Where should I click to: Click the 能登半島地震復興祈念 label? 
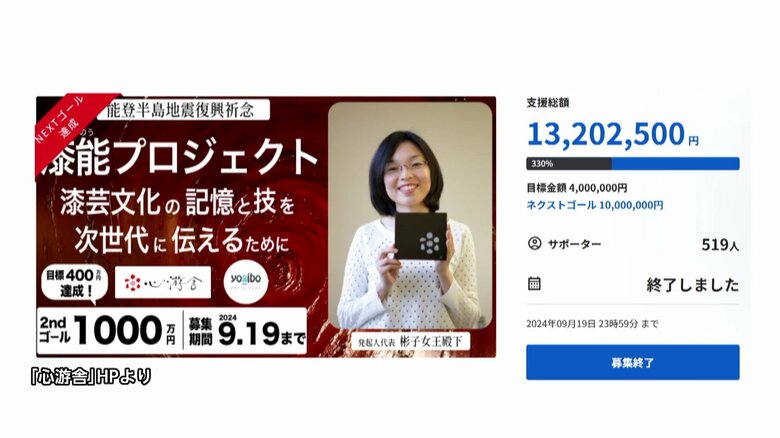click(x=181, y=110)
